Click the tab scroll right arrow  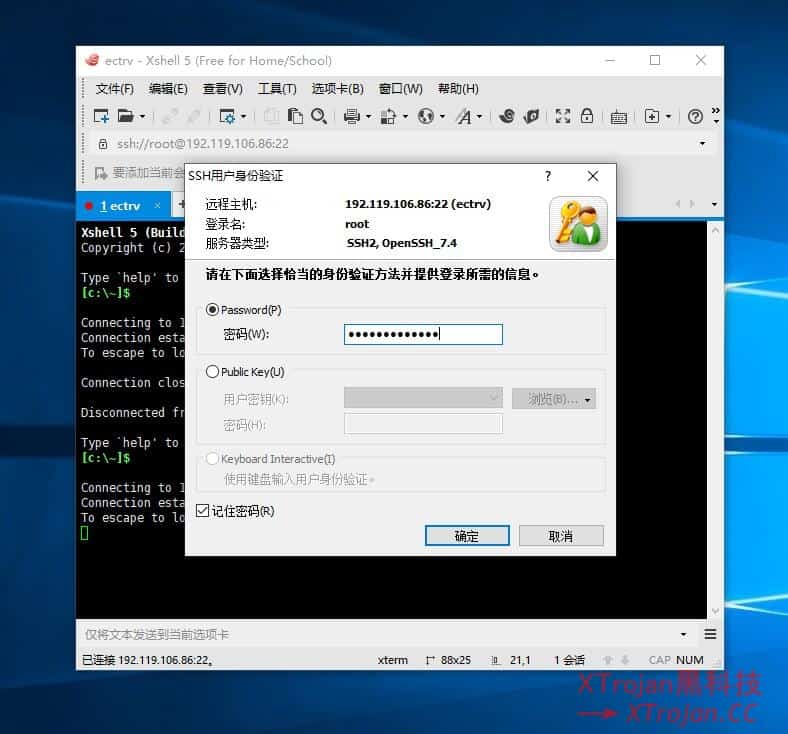click(x=693, y=204)
